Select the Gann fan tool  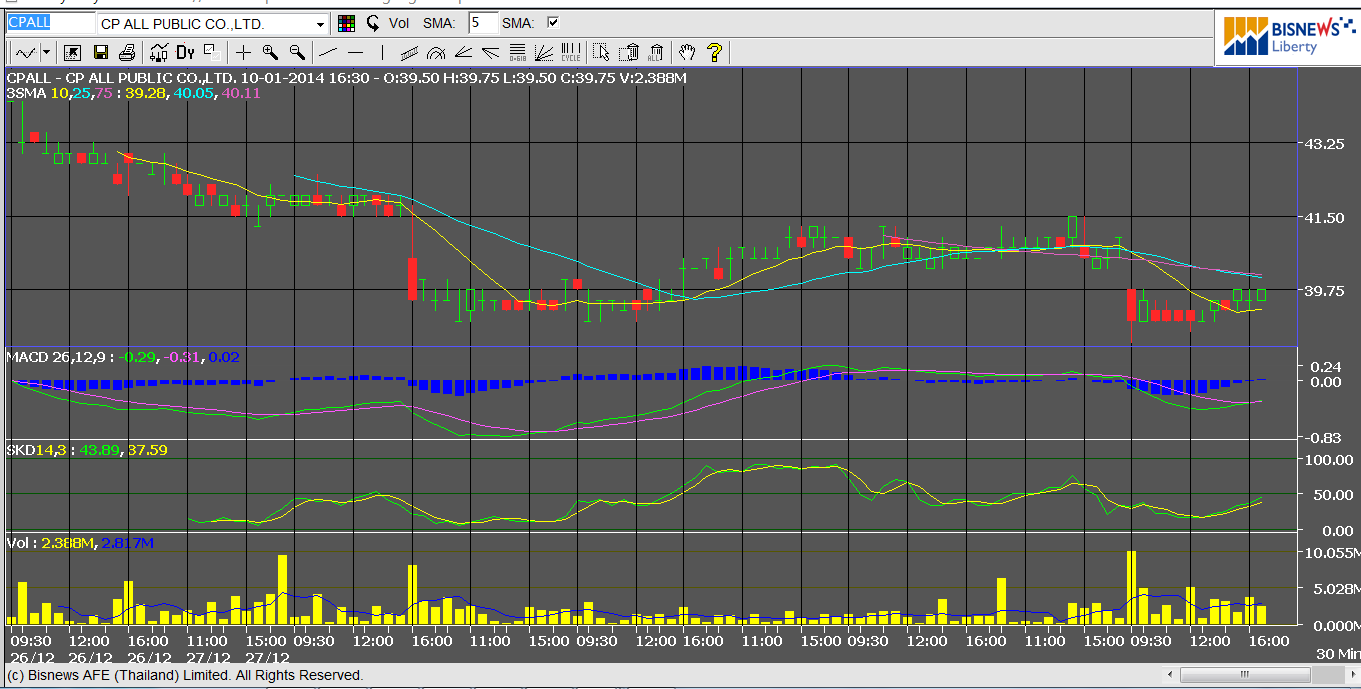(544, 52)
